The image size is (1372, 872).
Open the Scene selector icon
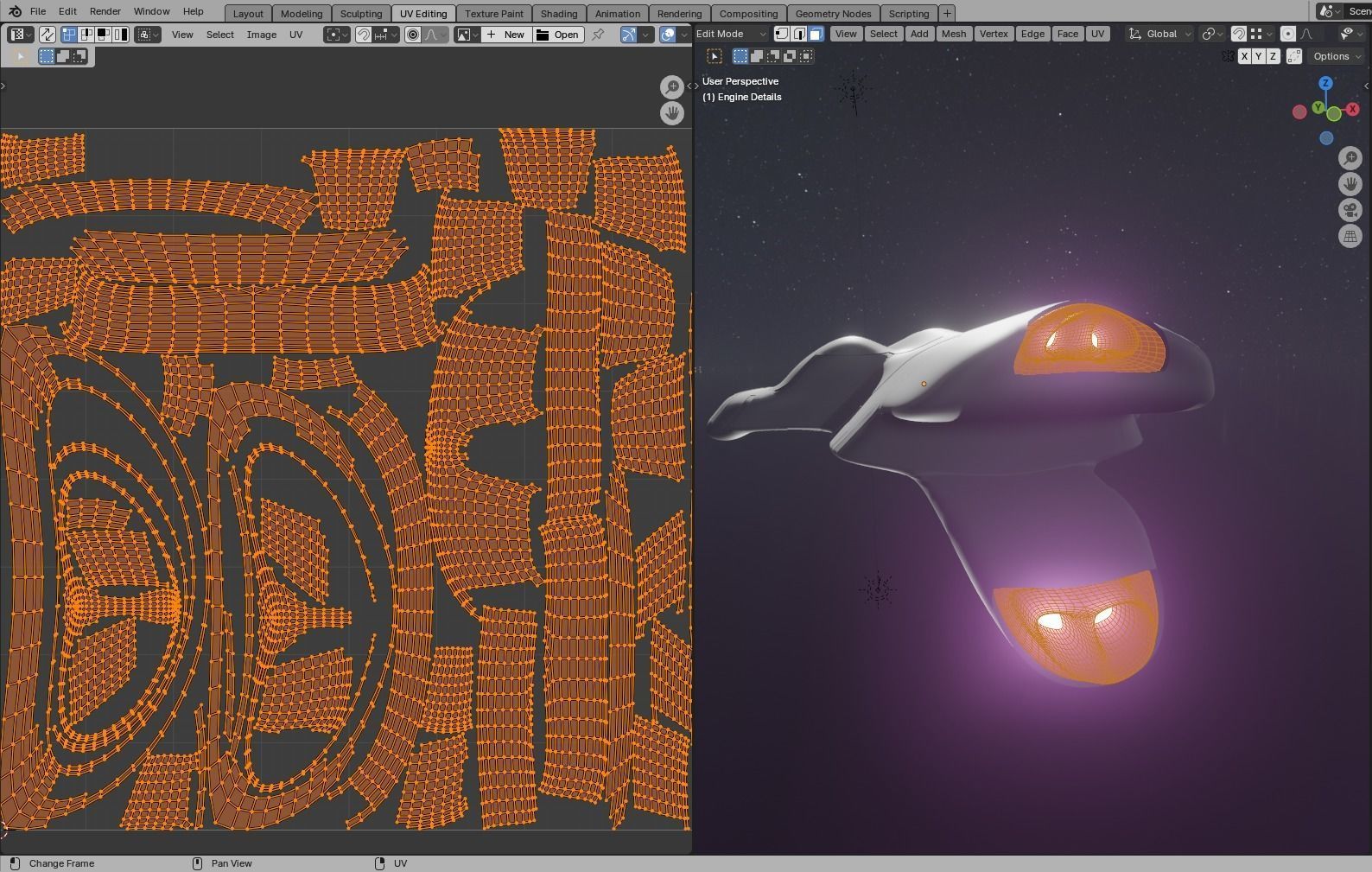click(1329, 11)
